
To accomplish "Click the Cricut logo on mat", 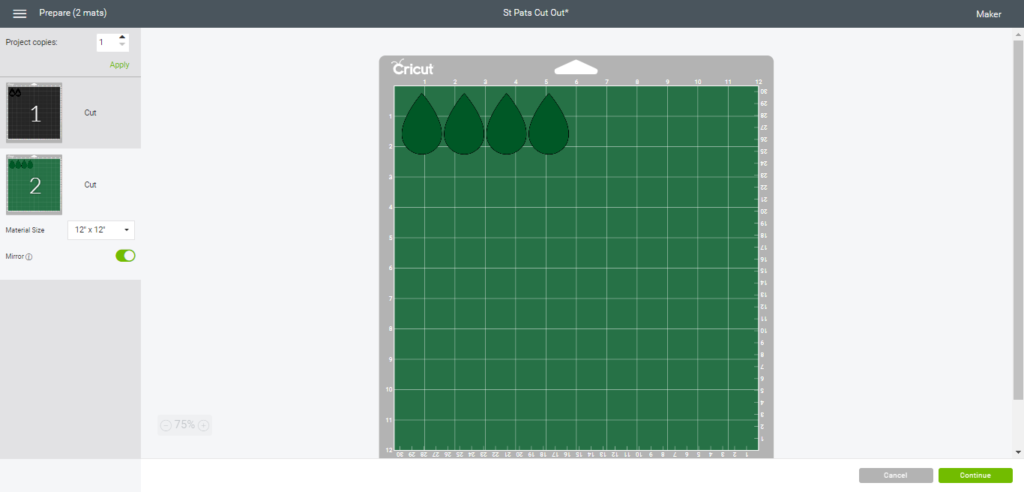I will click(412, 68).
